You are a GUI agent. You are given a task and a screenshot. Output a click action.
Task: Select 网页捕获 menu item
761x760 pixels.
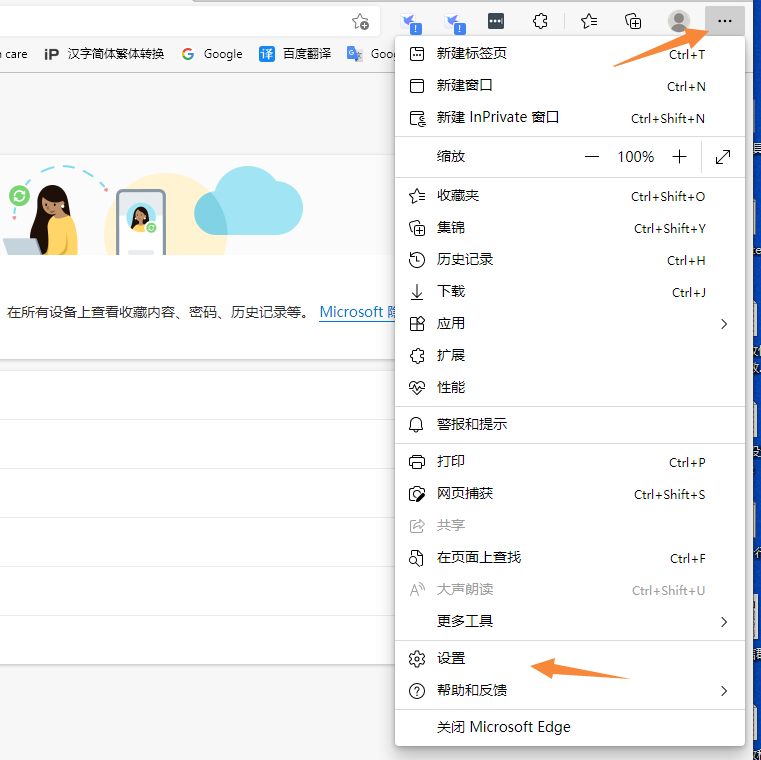pyautogui.click(x=570, y=494)
